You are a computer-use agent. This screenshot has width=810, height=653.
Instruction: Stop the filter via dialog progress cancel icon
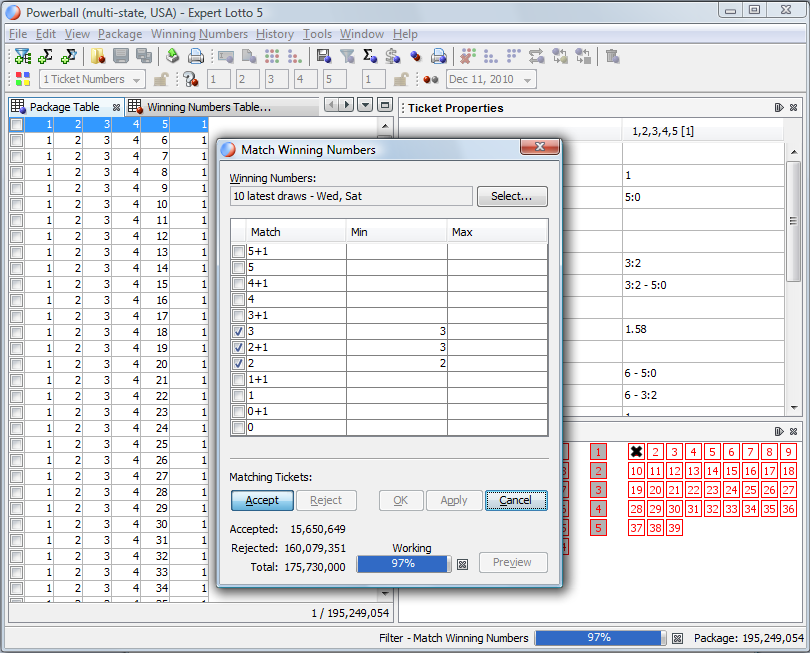point(462,564)
